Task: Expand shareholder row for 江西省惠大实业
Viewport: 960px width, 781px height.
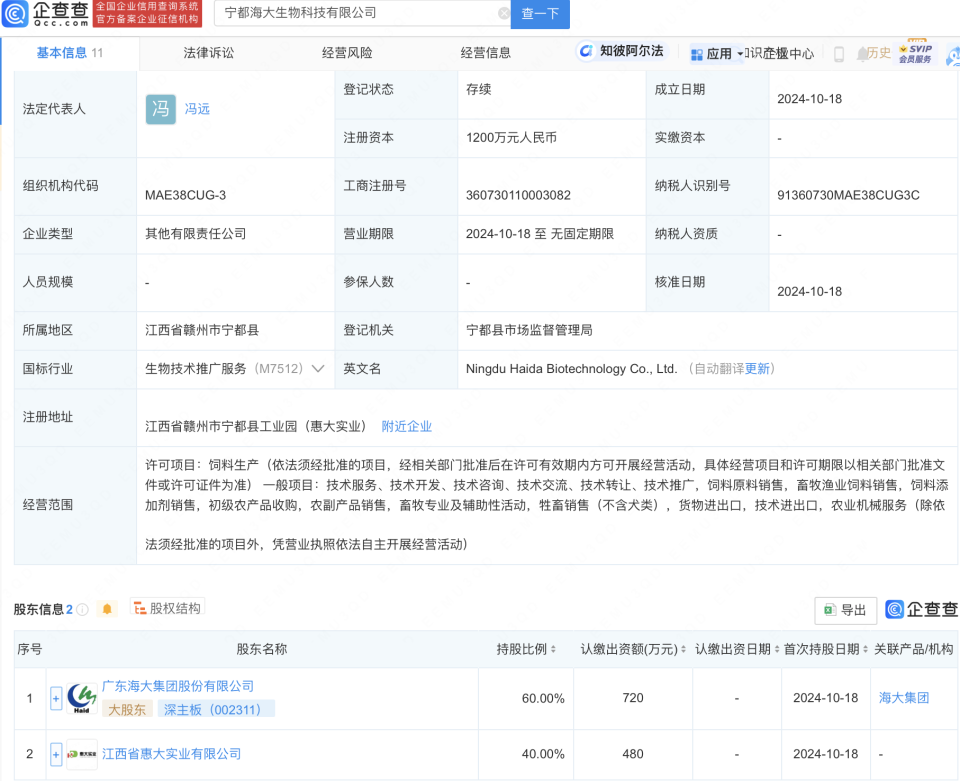Action: pos(57,755)
